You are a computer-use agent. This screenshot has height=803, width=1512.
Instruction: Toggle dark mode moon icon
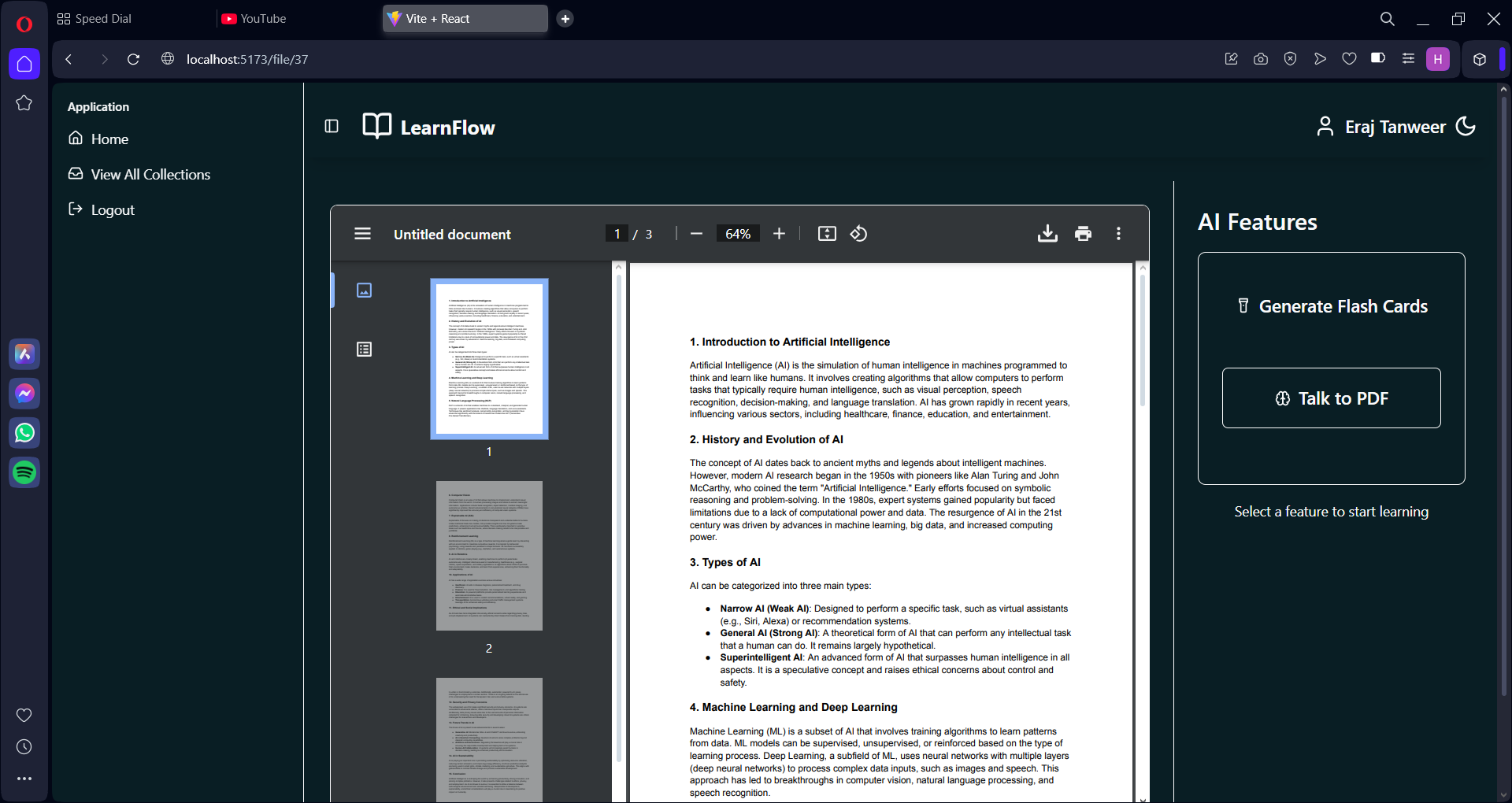tap(1466, 127)
